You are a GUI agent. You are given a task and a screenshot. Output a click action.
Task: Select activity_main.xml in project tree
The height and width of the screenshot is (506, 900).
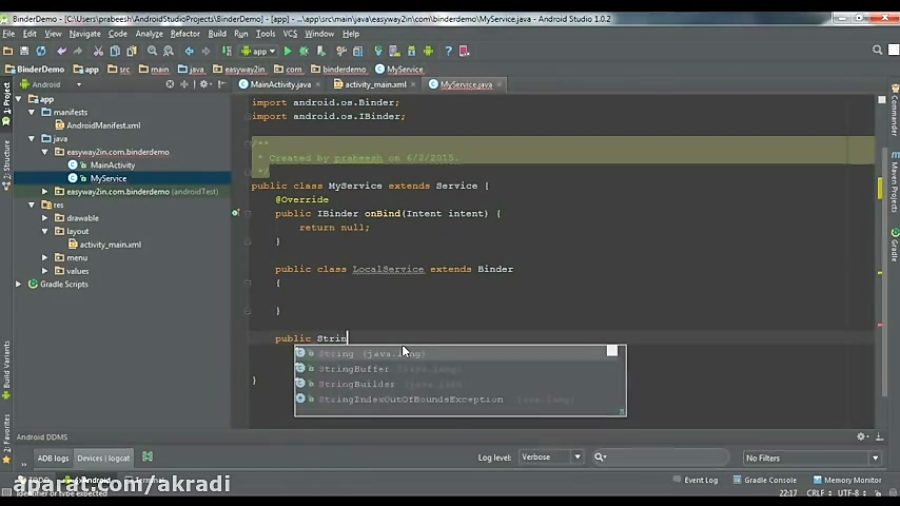tap(104, 244)
